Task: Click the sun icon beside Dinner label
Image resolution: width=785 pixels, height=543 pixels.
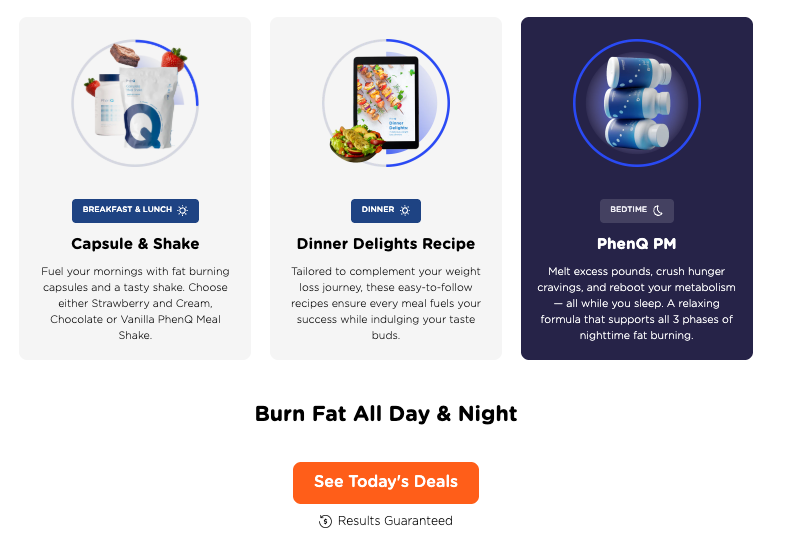Action: click(405, 210)
